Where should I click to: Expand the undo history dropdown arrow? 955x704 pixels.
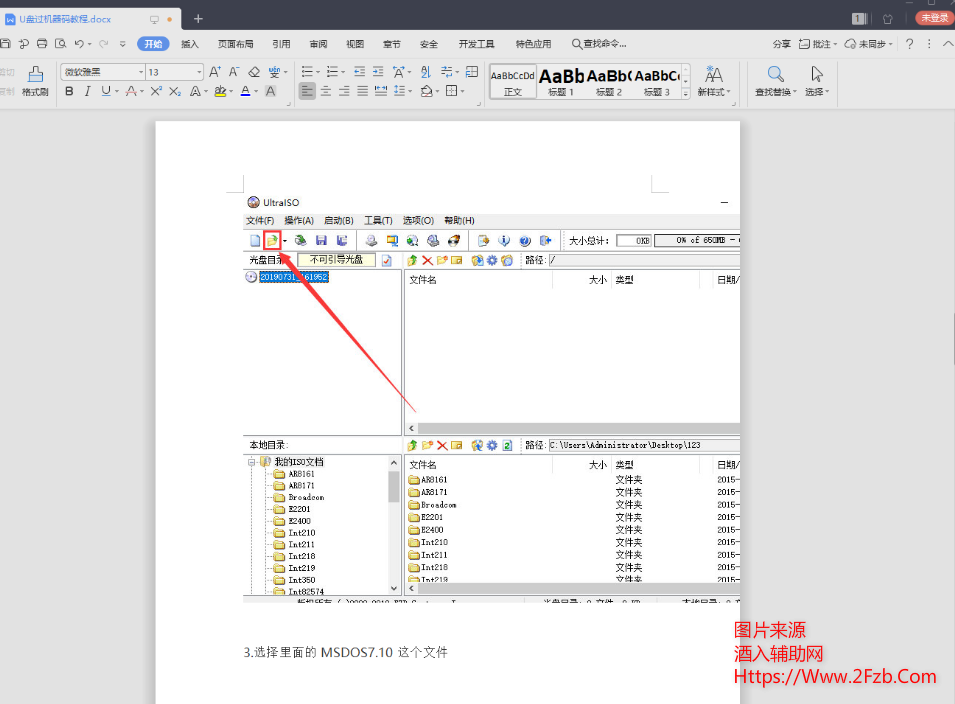(90, 44)
